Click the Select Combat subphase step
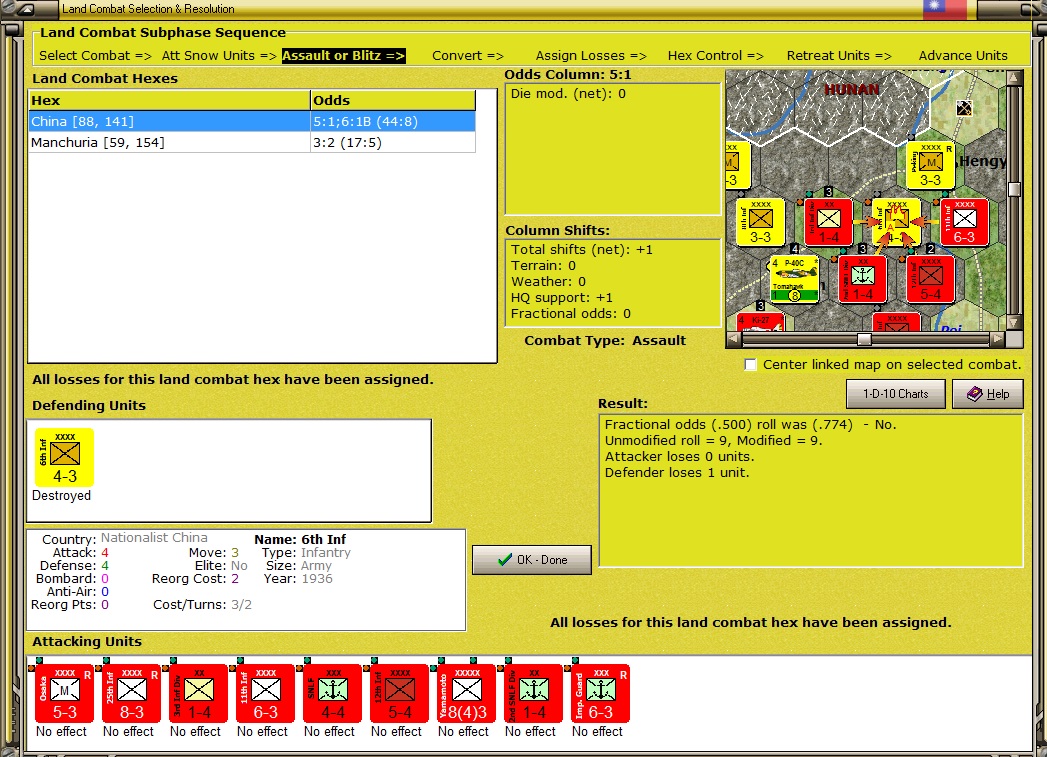Screen dimensions: 1047x757 pos(95,55)
